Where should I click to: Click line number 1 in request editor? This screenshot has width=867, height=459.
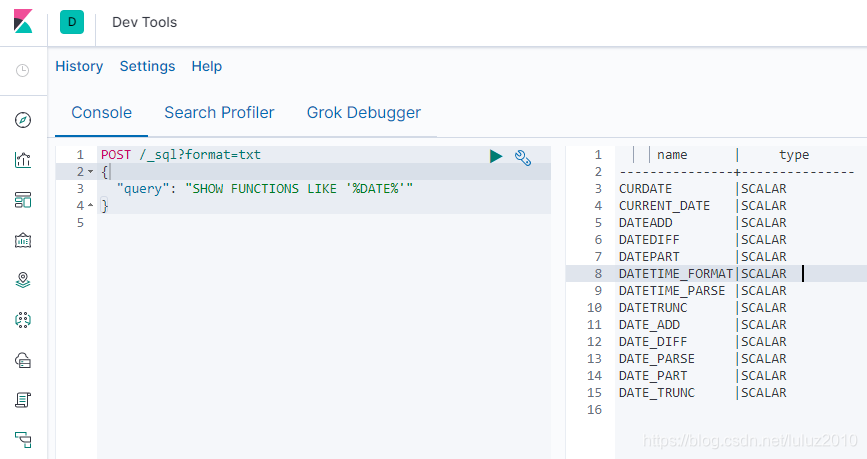(x=80, y=155)
